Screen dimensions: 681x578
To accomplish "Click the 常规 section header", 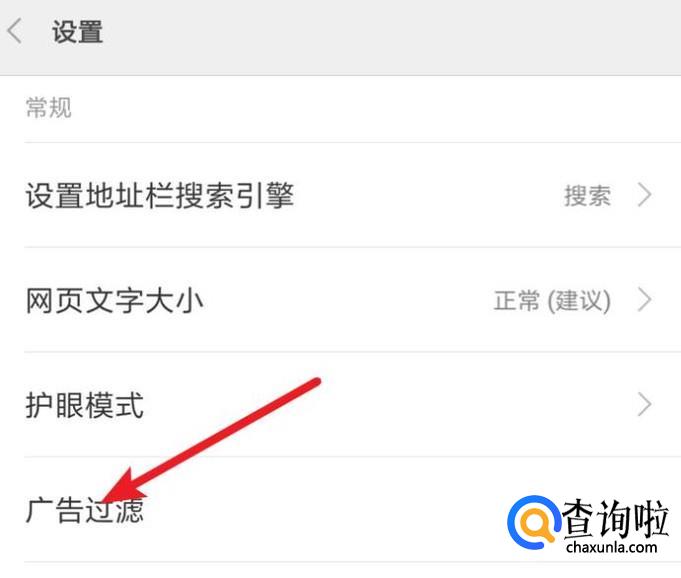I will tap(48, 107).
